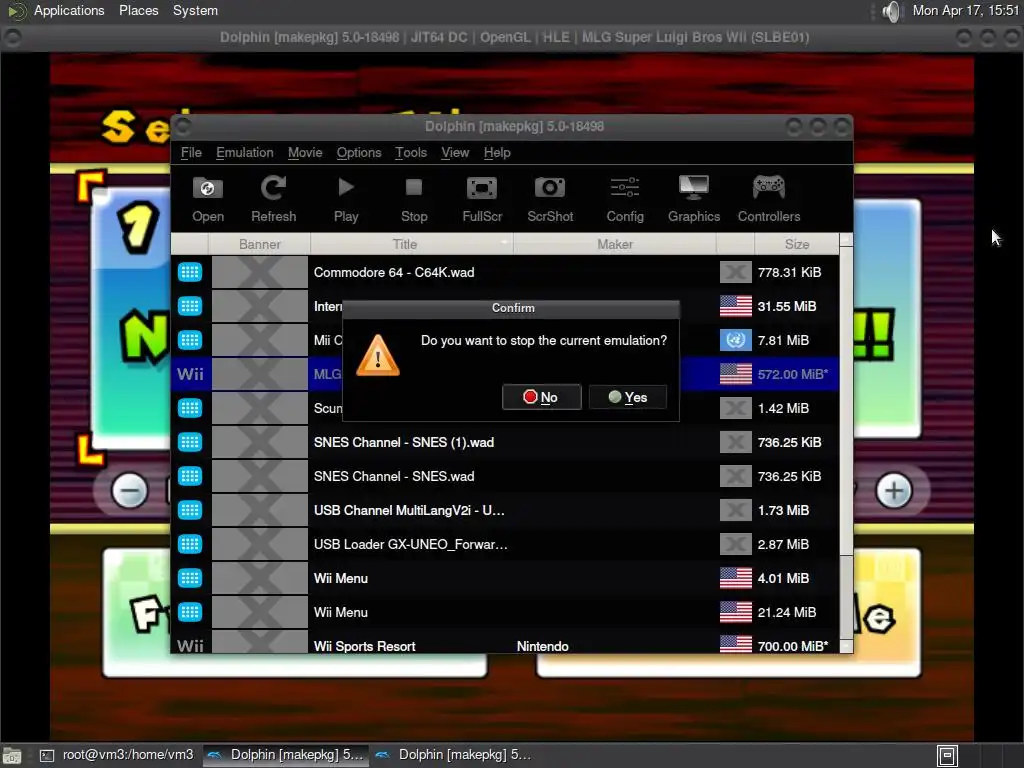This screenshot has height=768, width=1024.
Task: Click the world region icon on the 7.81 MiB row
Action: (x=735, y=340)
